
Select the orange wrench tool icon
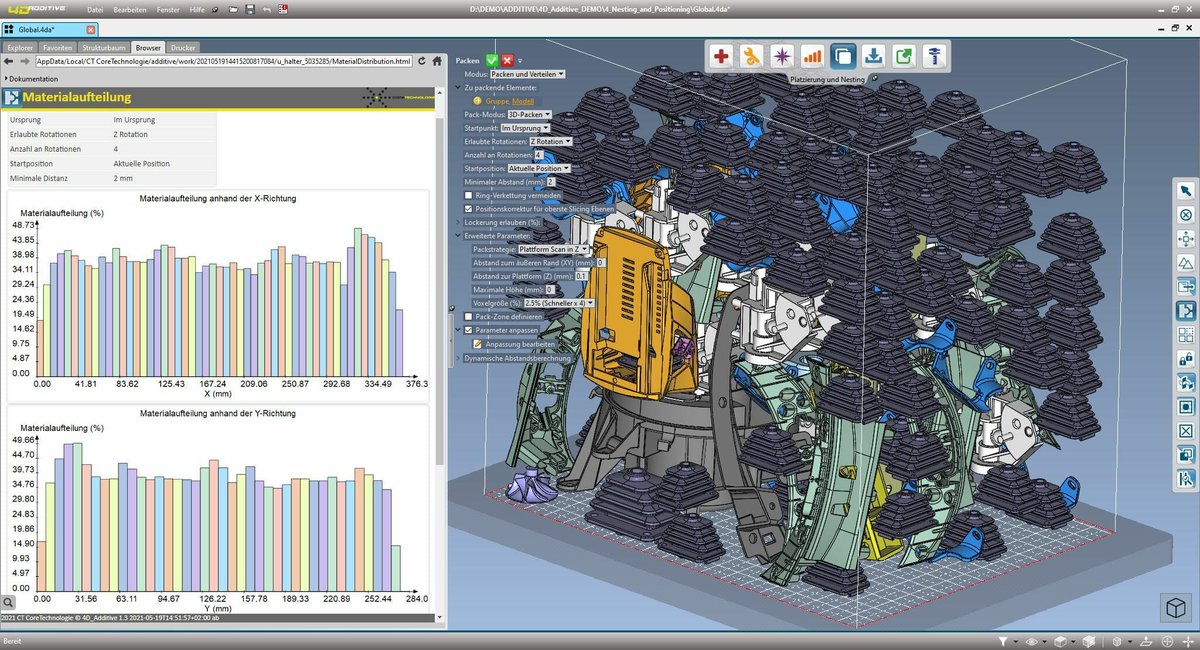click(749, 56)
